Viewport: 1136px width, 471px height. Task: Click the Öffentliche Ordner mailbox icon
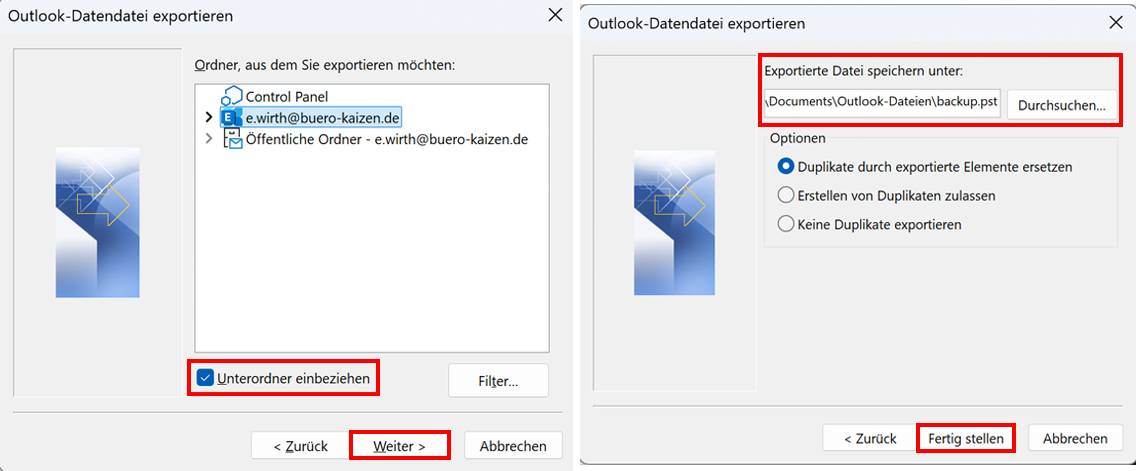pyautogui.click(x=232, y=139)
